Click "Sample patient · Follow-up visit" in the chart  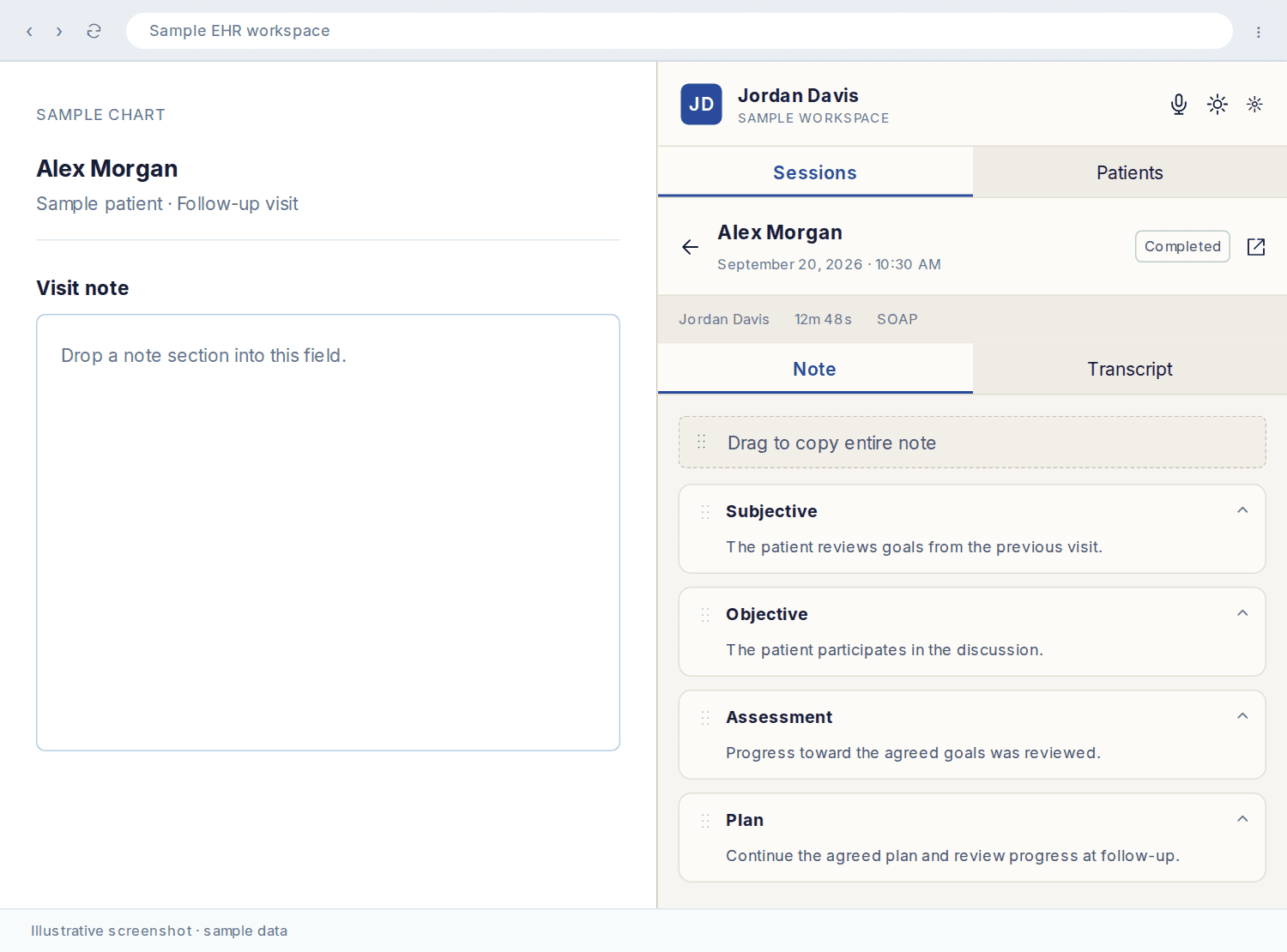[167, 204]
